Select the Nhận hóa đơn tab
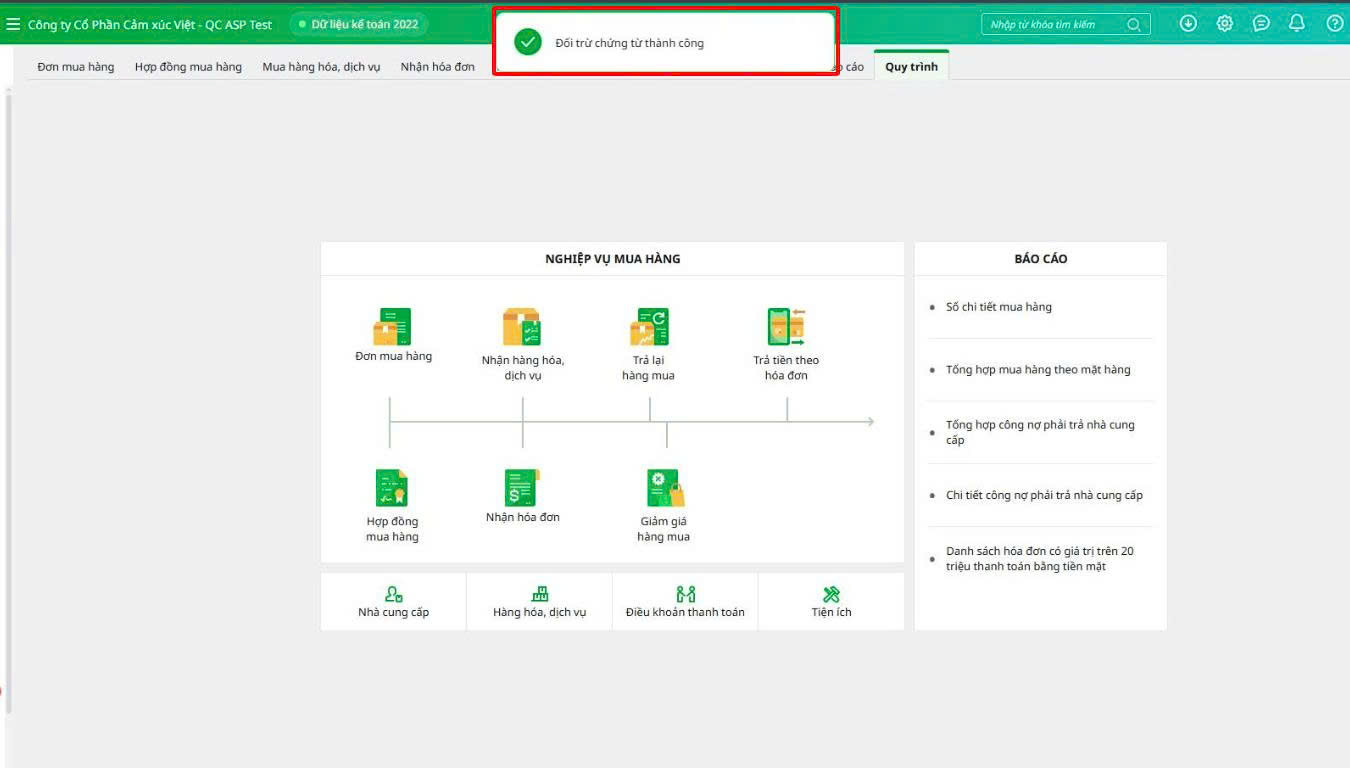The width and height of the screenshot is (1350, 768). point(437,67)
